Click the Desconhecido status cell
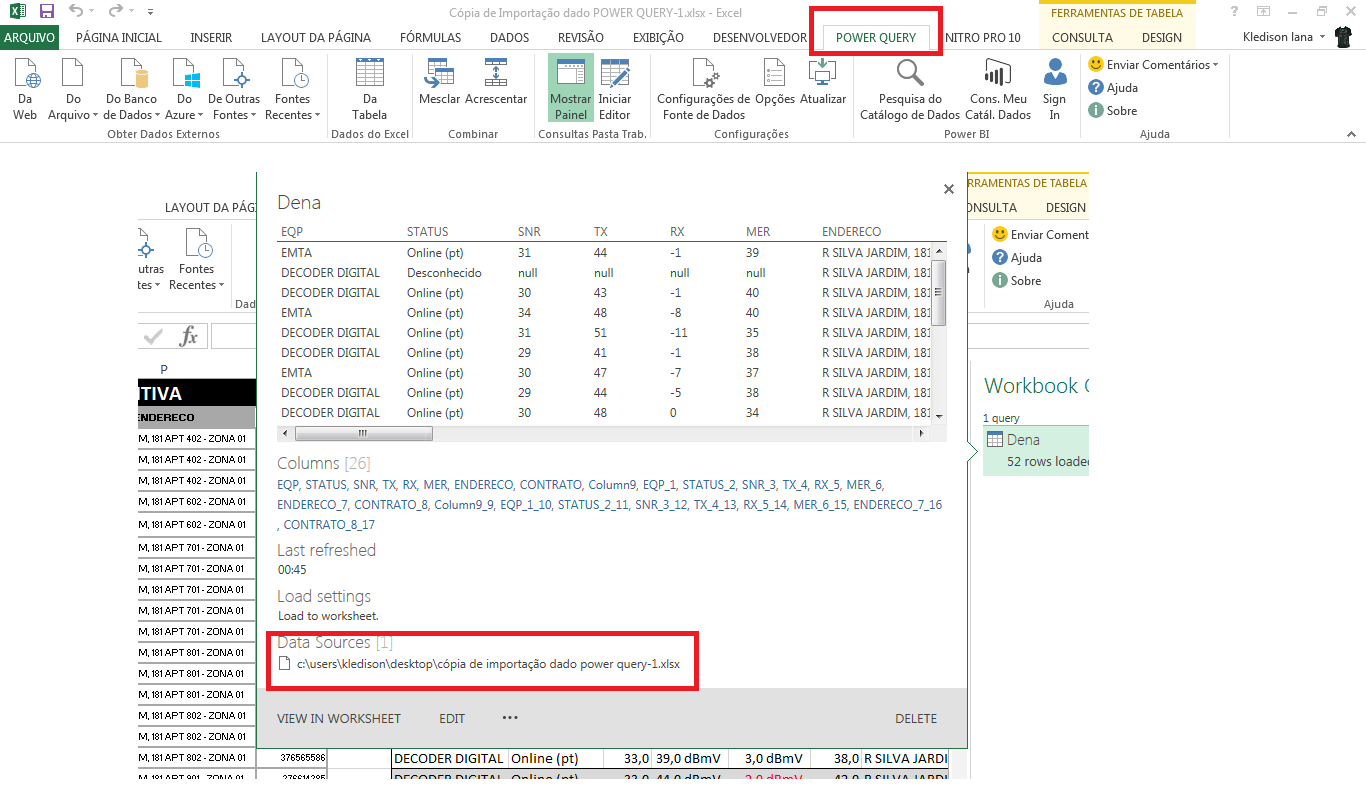1366x800 pixels. pyautogui.click(x=444, y=272)
